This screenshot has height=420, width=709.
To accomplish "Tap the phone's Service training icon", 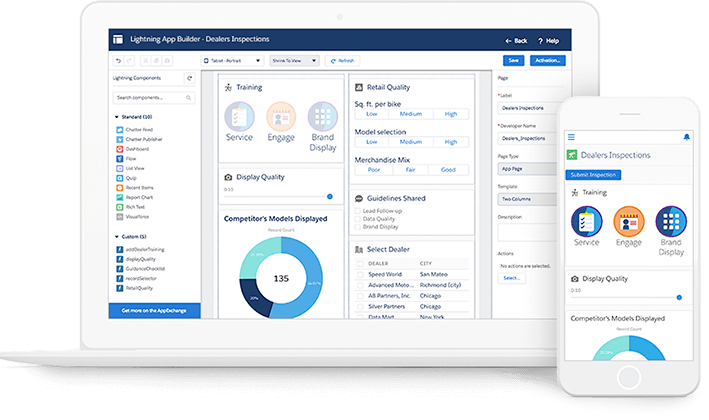I will tap(586, 222).
